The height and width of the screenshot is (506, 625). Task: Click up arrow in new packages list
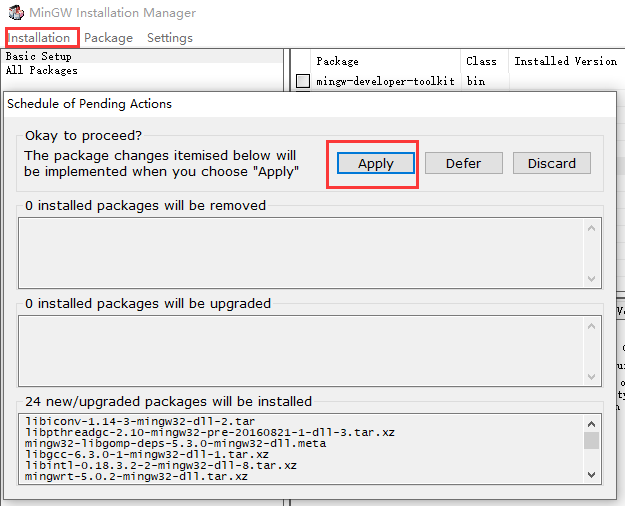click(x=592, y=424)
